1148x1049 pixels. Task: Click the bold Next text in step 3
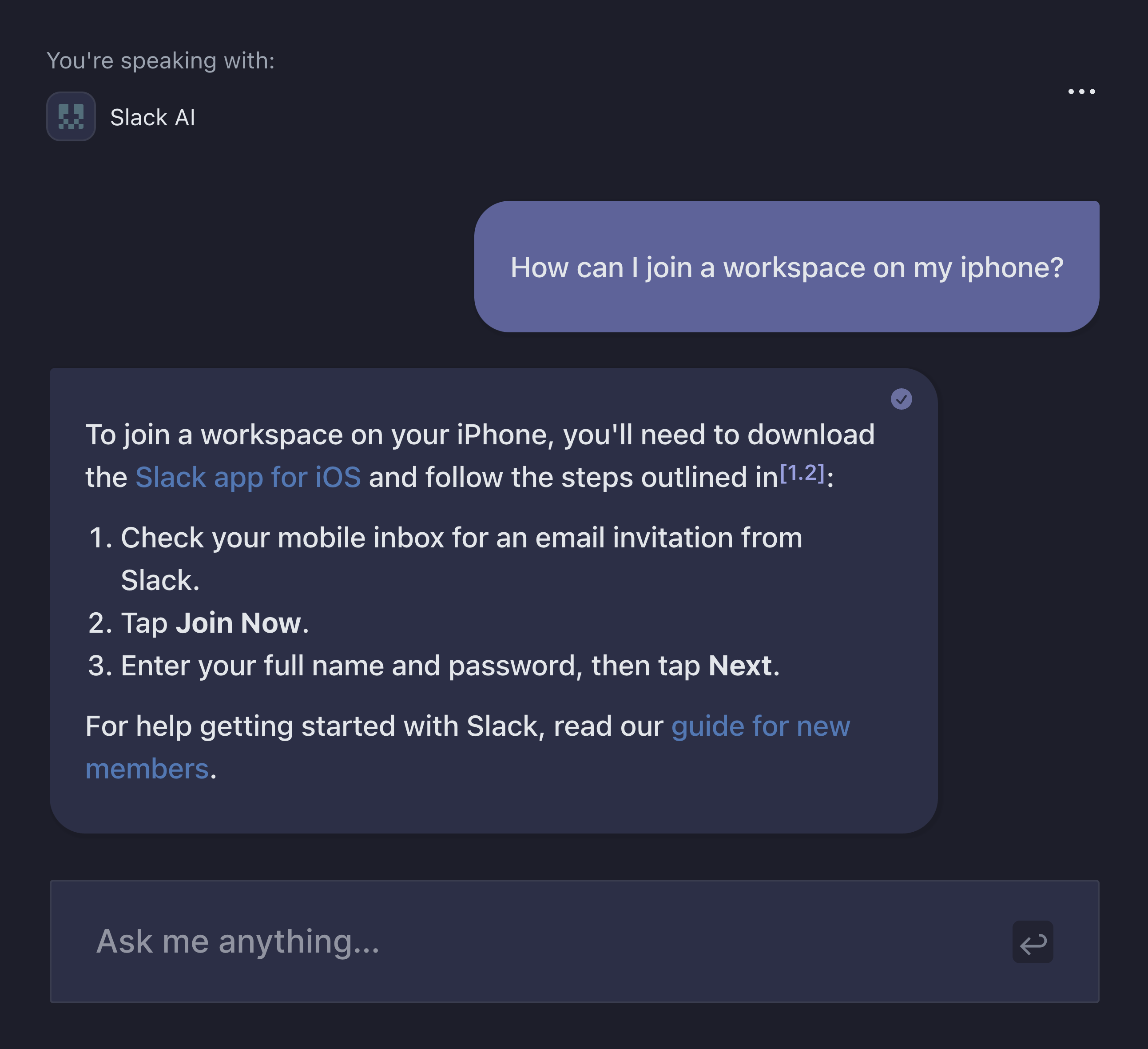coord(740,666)
